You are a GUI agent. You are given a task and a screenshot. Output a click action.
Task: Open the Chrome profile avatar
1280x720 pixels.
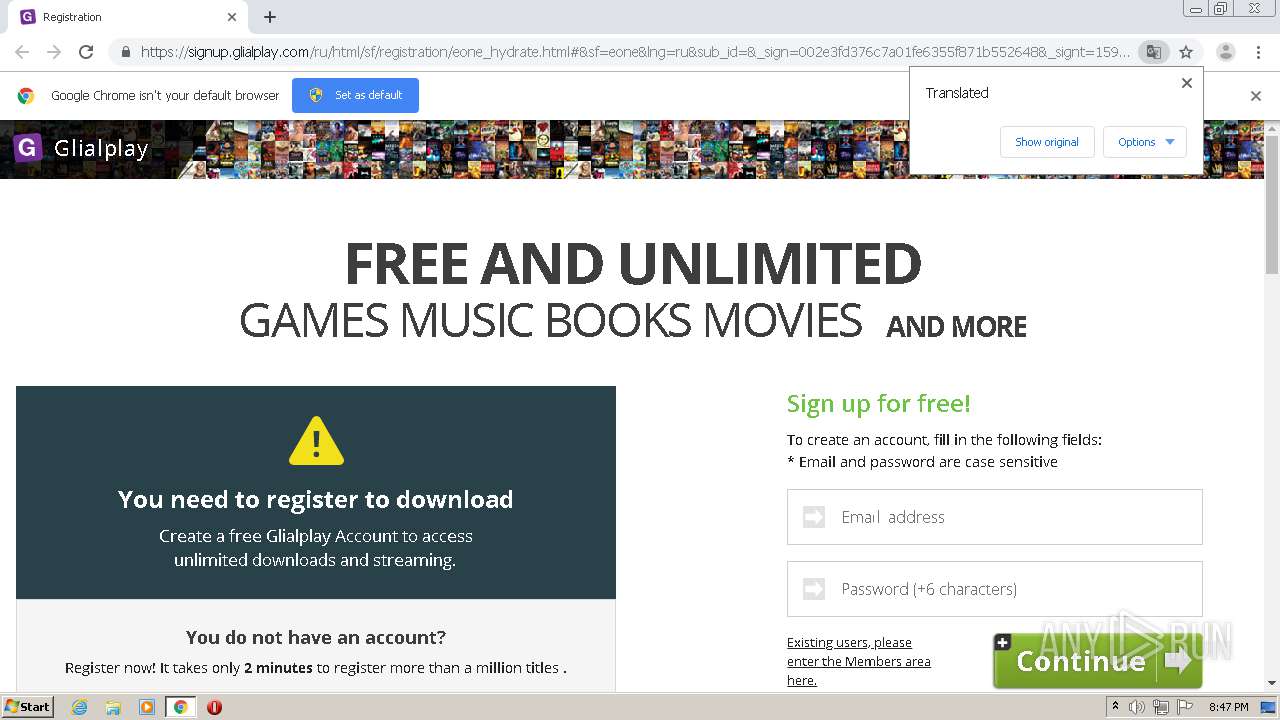pyautogui.click(x=1225, y=52)
